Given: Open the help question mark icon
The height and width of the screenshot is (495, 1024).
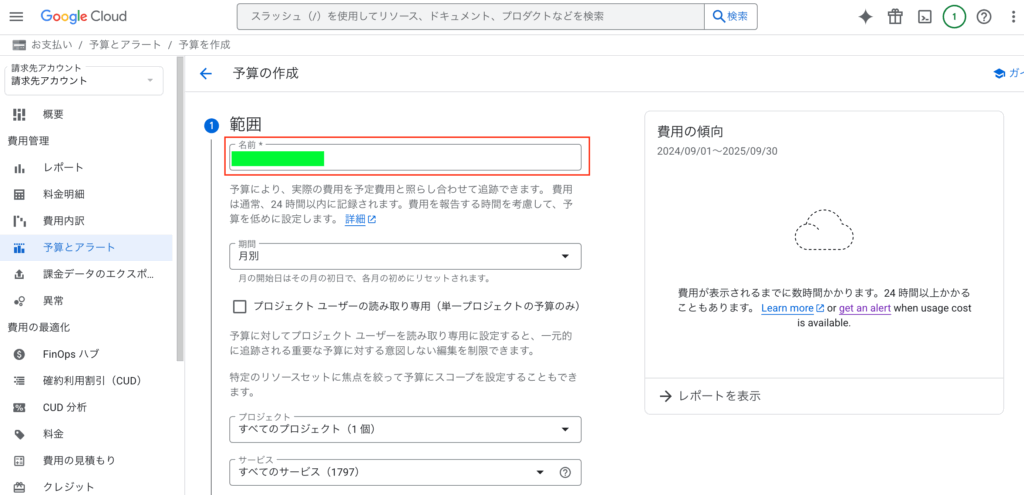Looking at the screenshot, I should (x=984, y=17).
